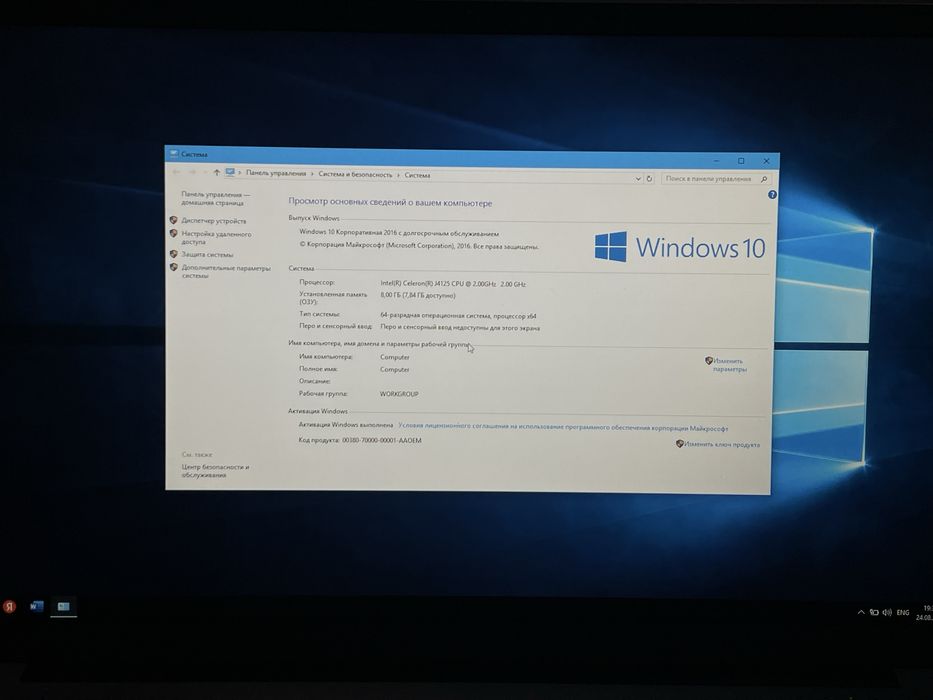
Task: Minimize the Система window
Action: [716, 161]
